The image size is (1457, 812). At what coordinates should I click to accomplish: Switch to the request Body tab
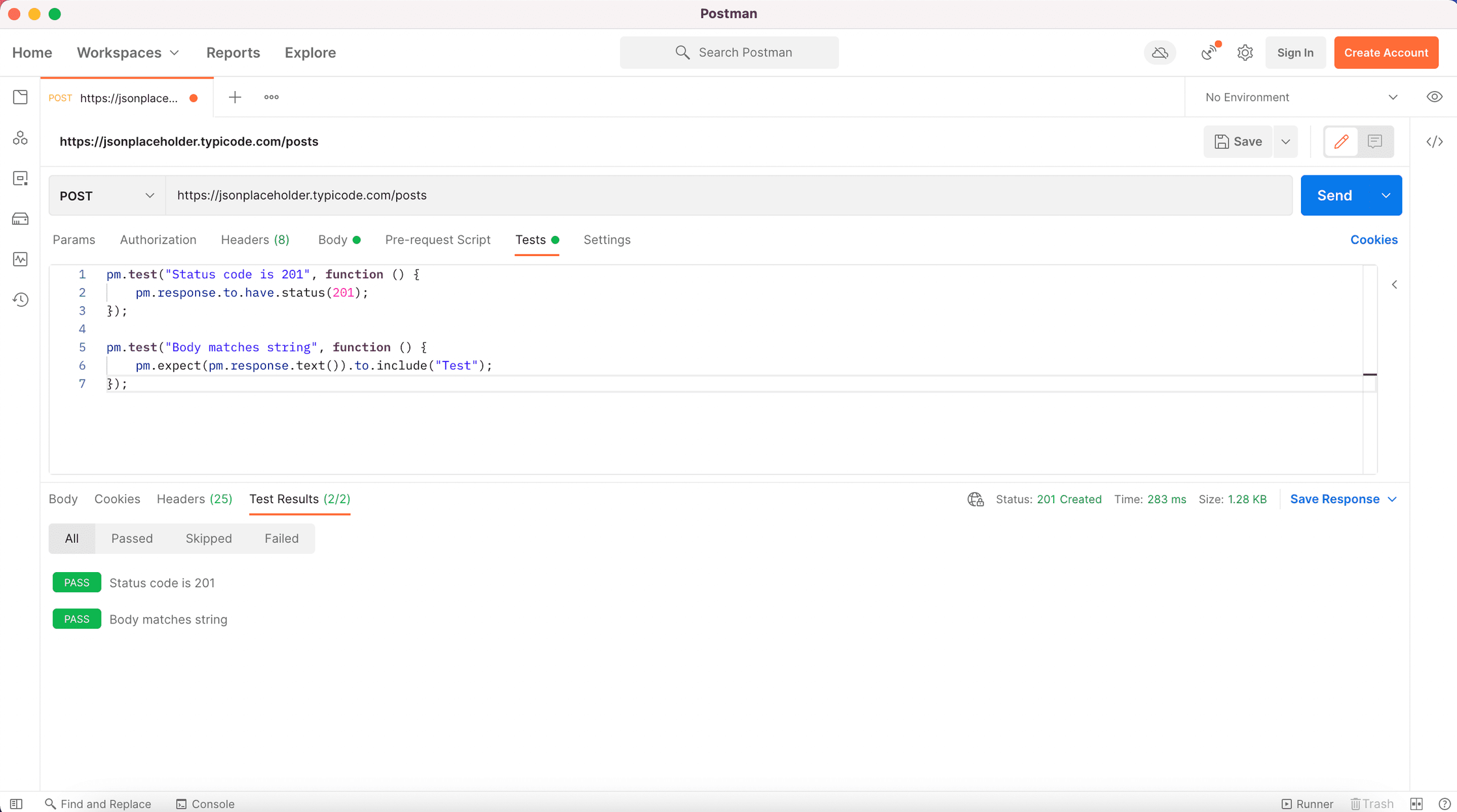[x=338, y=240]
